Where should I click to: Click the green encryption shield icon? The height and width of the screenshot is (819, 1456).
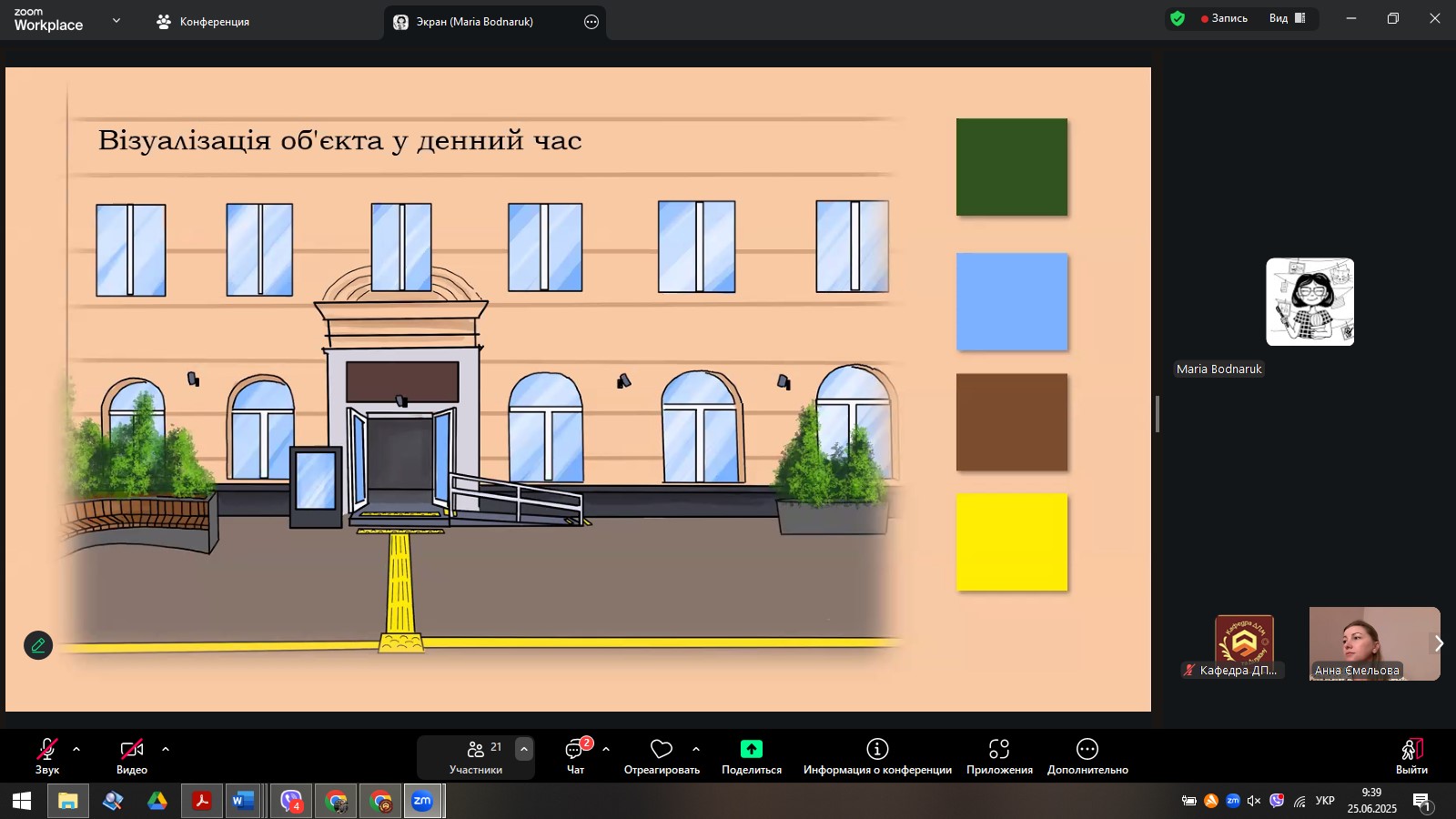[1178, 18]
